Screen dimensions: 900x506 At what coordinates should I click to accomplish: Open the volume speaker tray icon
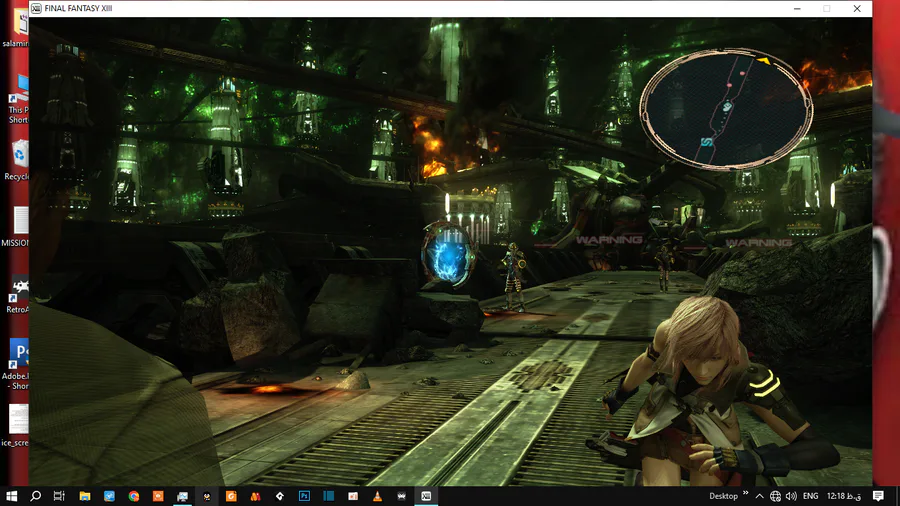click(x=792, y=496)
